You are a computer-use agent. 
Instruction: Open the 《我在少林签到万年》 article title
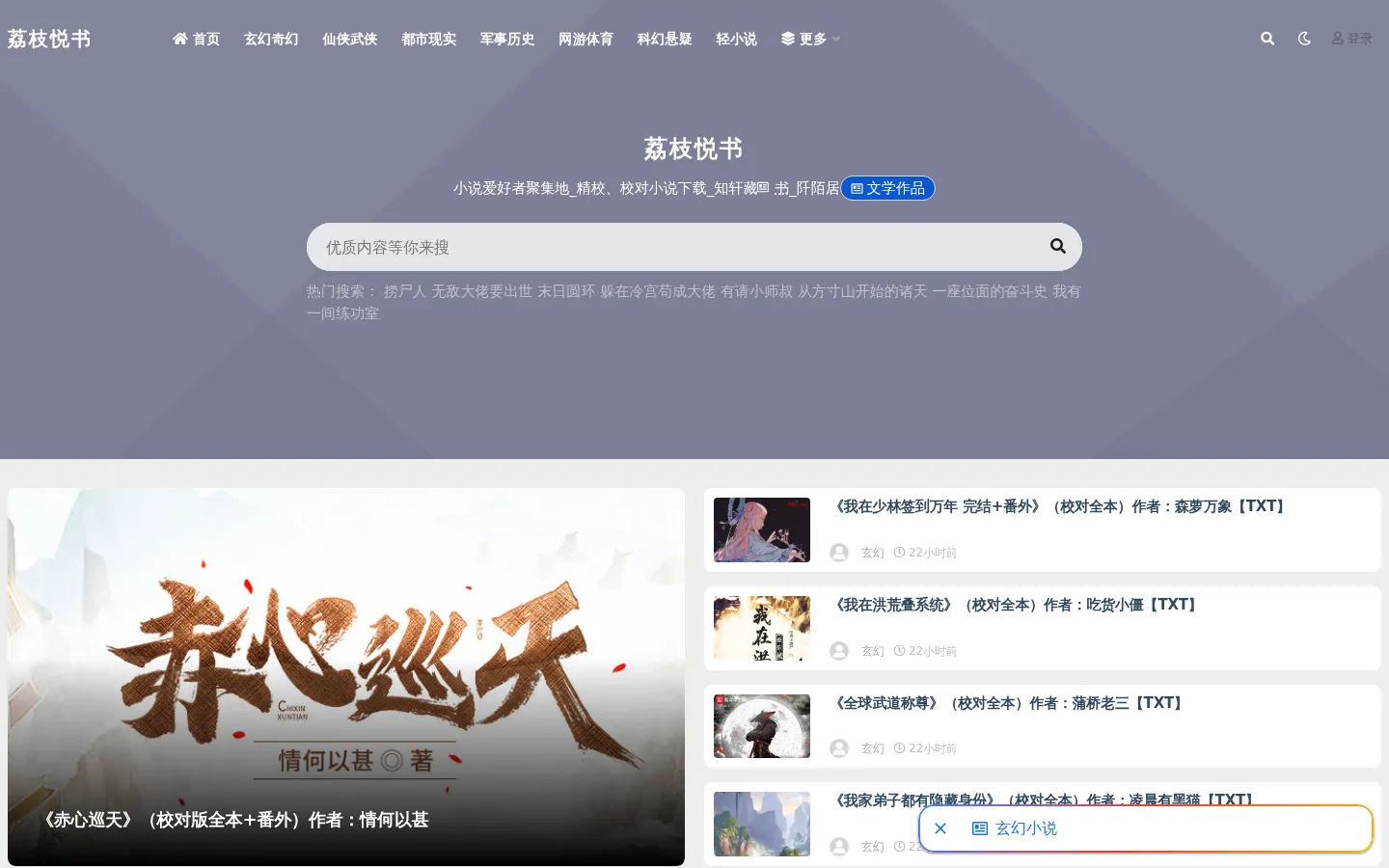(x=1060, y=506)
